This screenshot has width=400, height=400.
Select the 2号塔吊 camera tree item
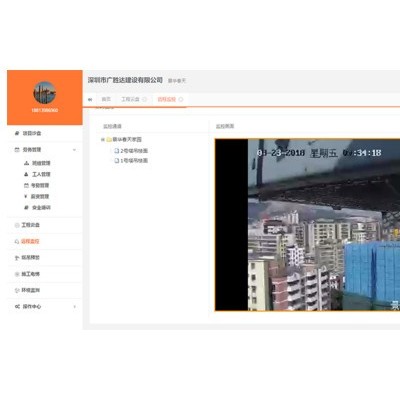pyautogui.click(x=131, y=151)
